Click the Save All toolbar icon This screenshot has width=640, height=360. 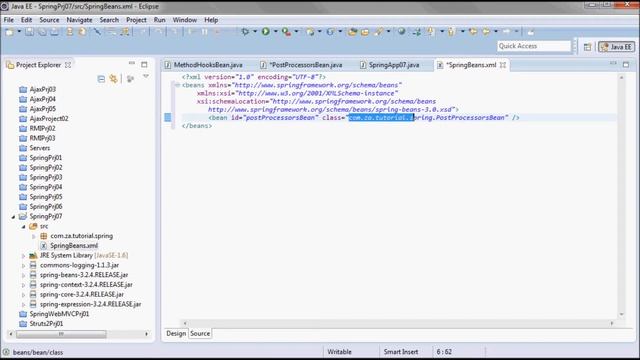click(x=42, y=31)
